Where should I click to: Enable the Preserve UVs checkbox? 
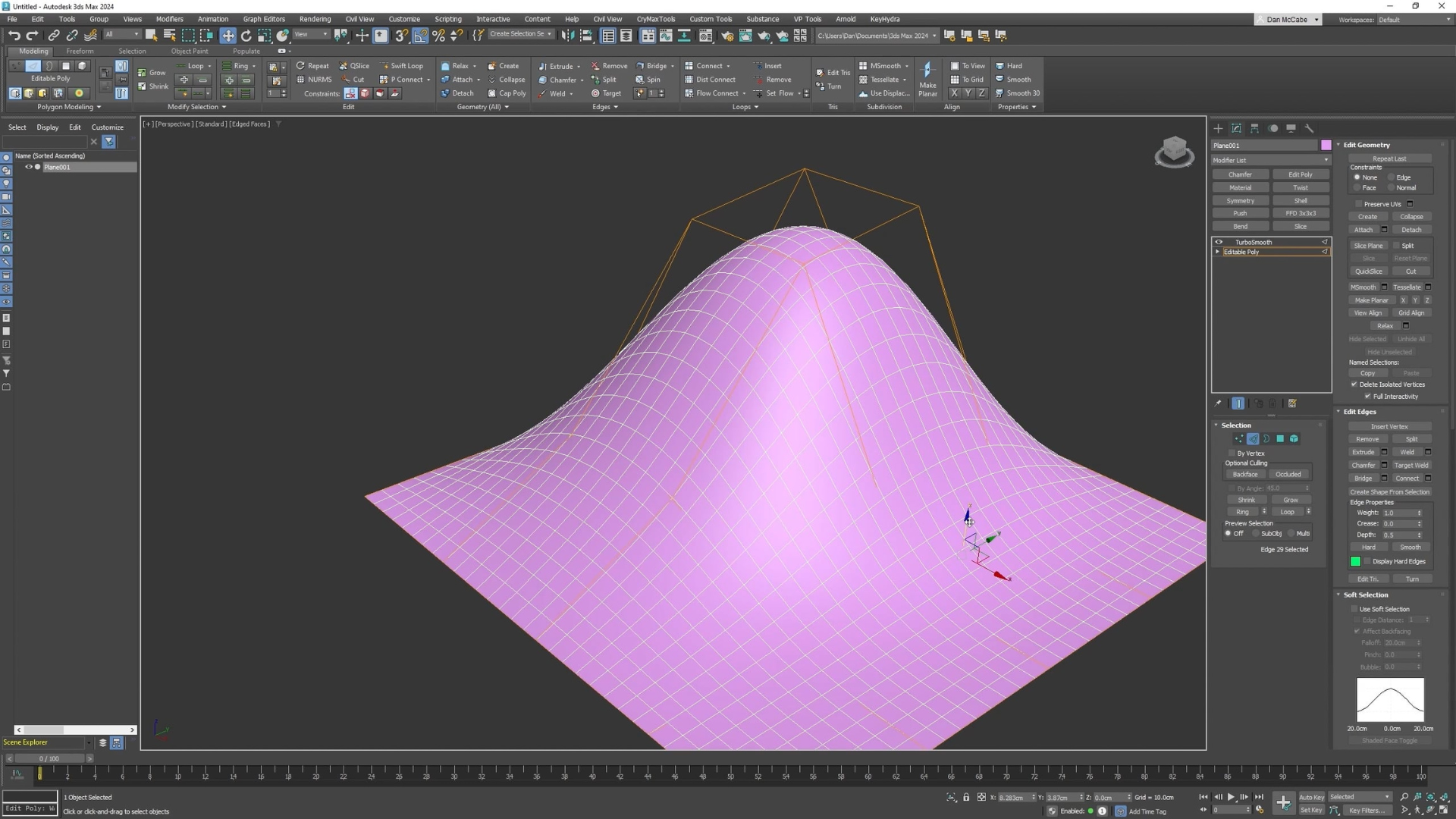point(1358,204)
